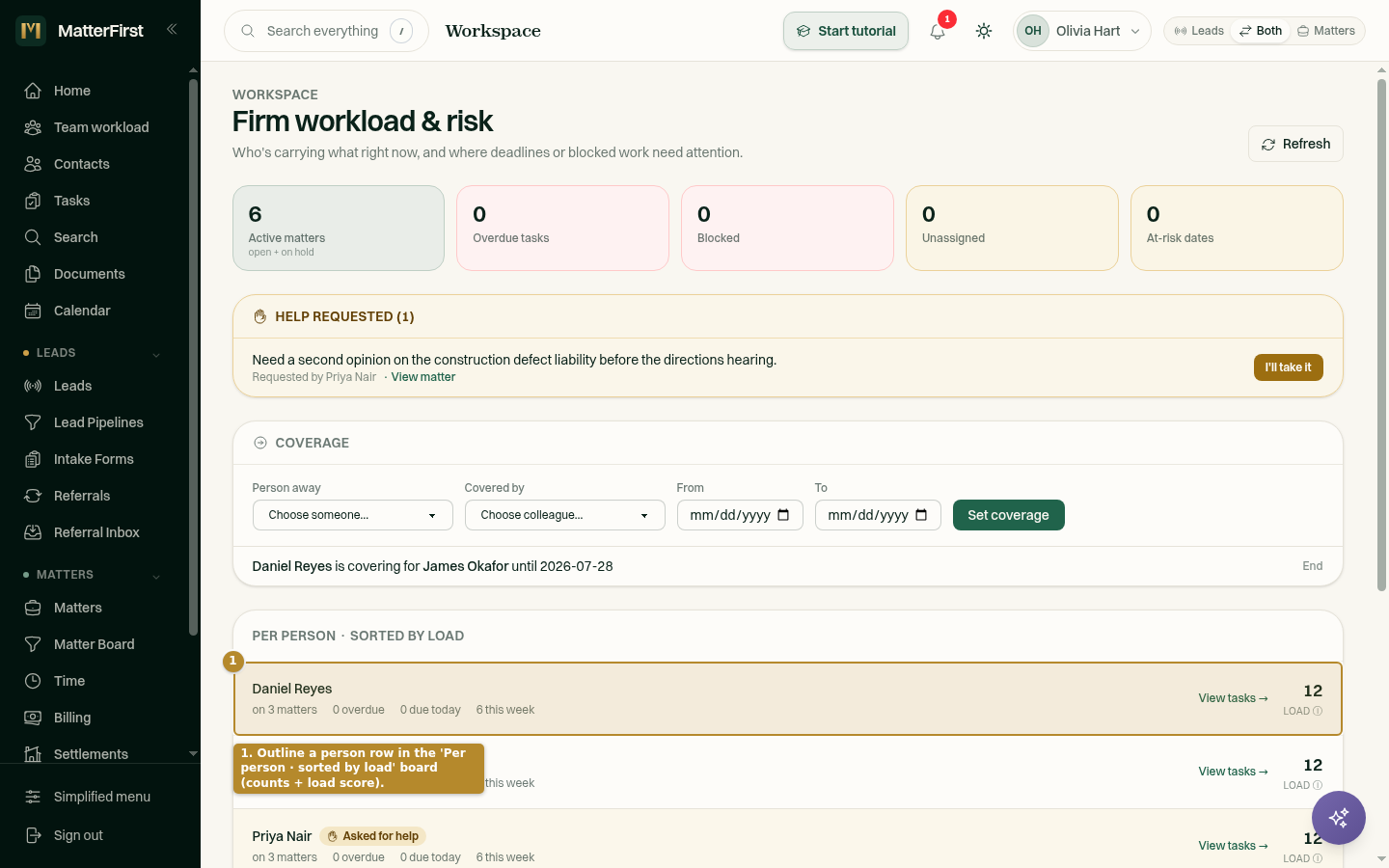The height and width of the screenshot is (868, 1389).
Task: Open Overdue tasks stat card
Action: tap(563, 228)
